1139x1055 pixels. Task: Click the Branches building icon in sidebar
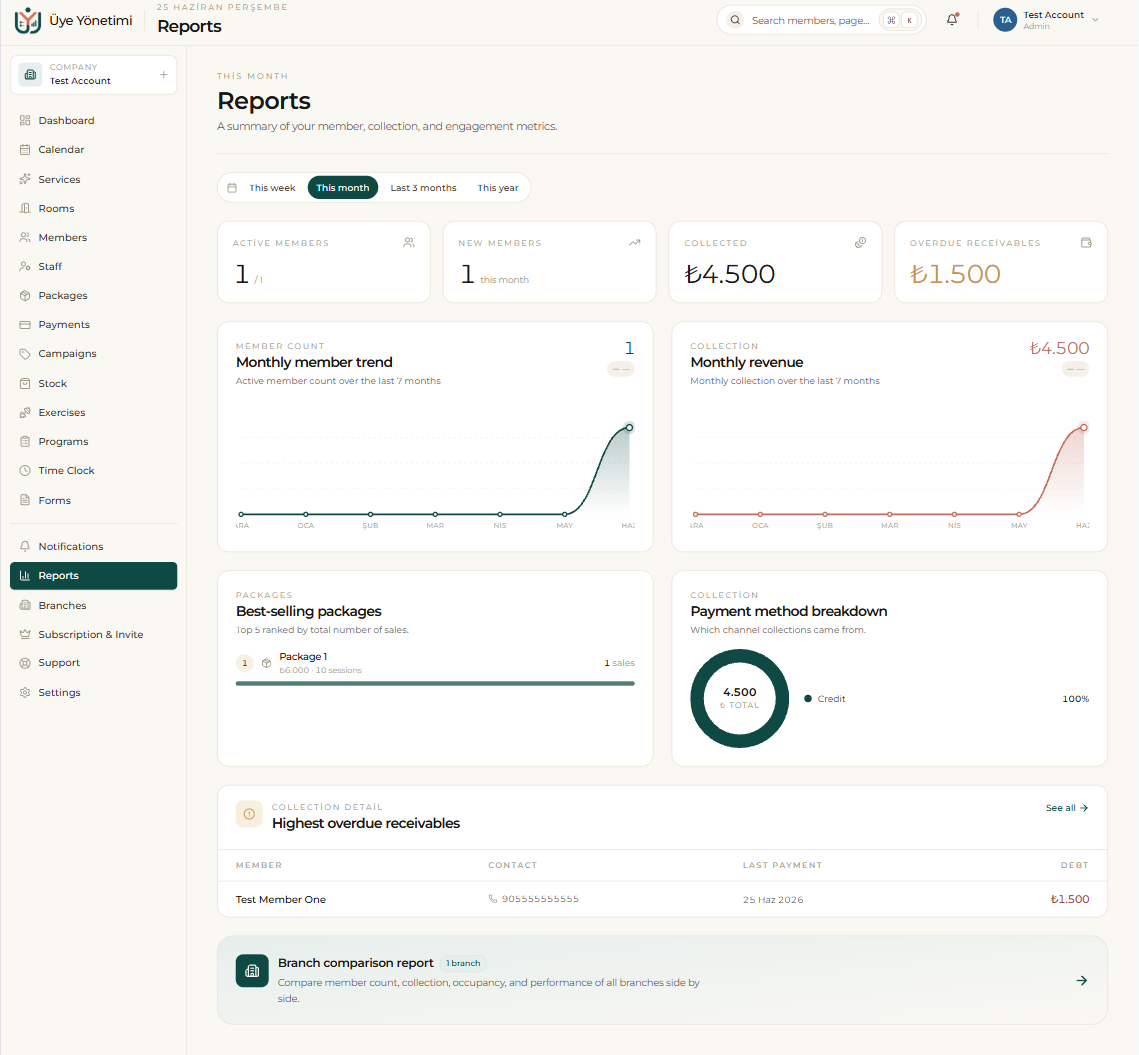25,605
